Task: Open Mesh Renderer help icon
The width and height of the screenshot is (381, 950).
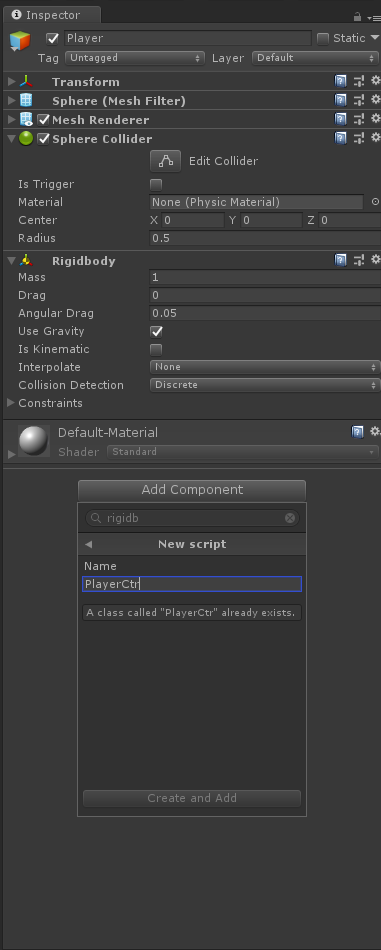Action: click(341, 120)
